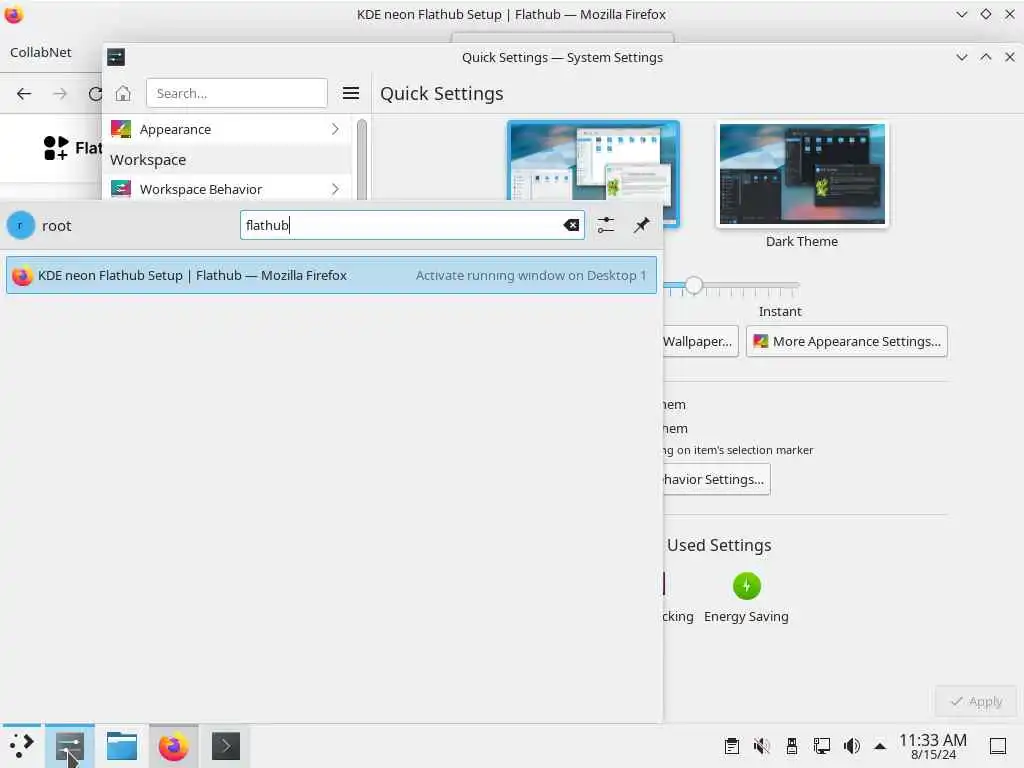Clear the flathub search text
Viewport: 1024px width, 768px height.
(571, 225)
